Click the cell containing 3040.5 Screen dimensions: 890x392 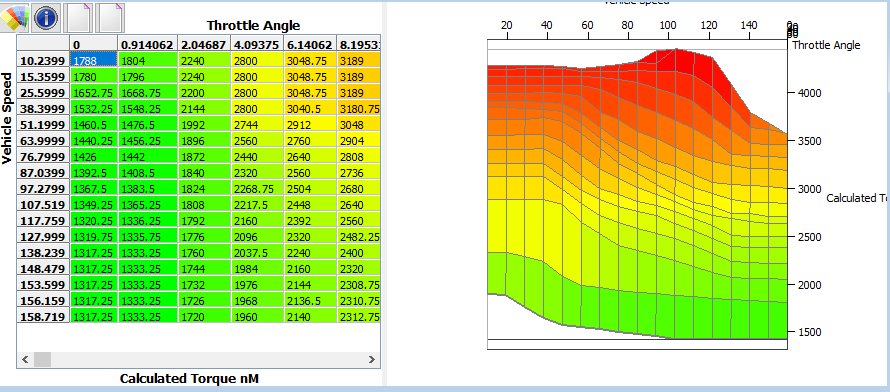tap(310, 108)
